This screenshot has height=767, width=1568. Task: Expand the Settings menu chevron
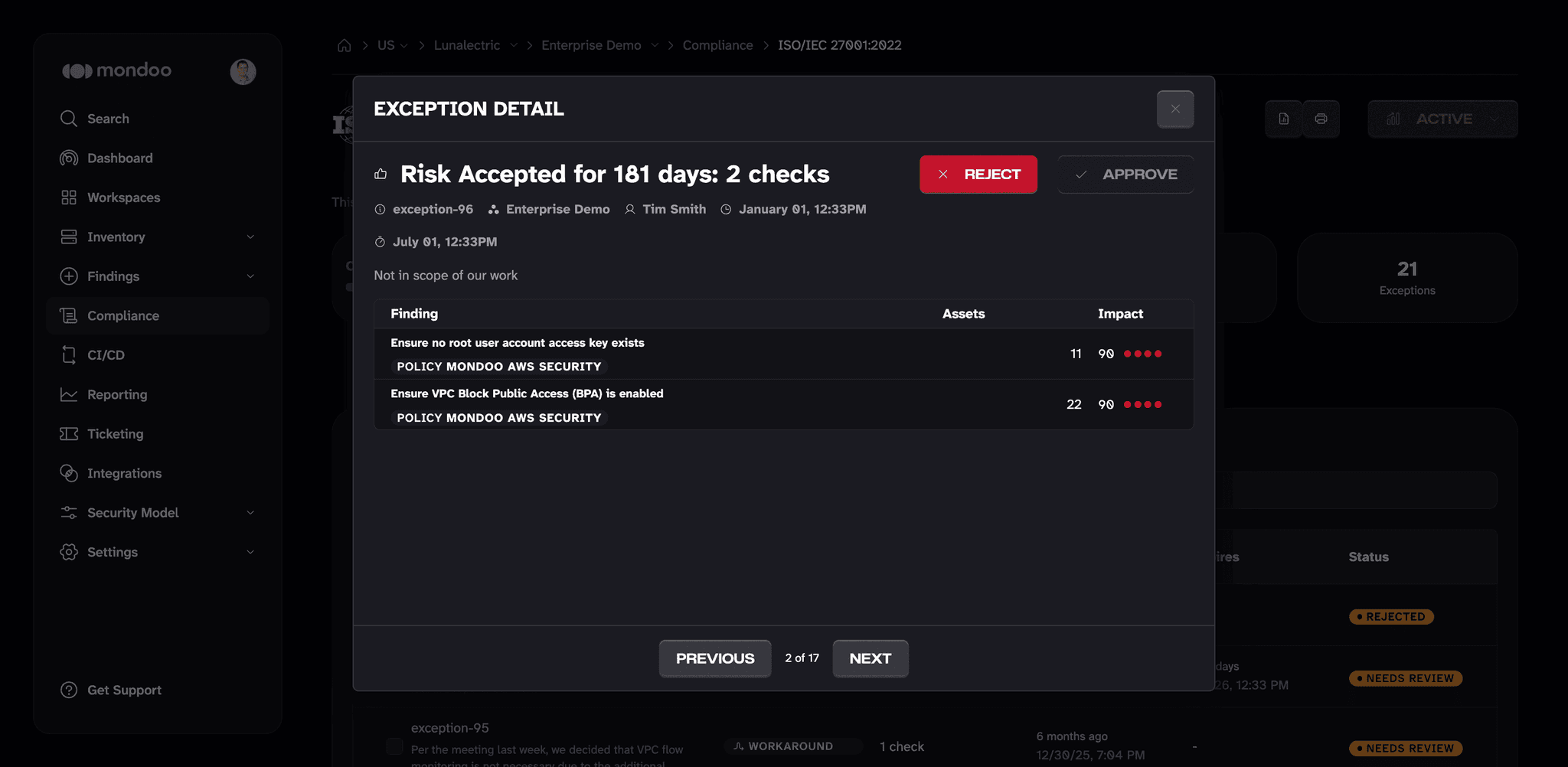click(x=250, y=552)
